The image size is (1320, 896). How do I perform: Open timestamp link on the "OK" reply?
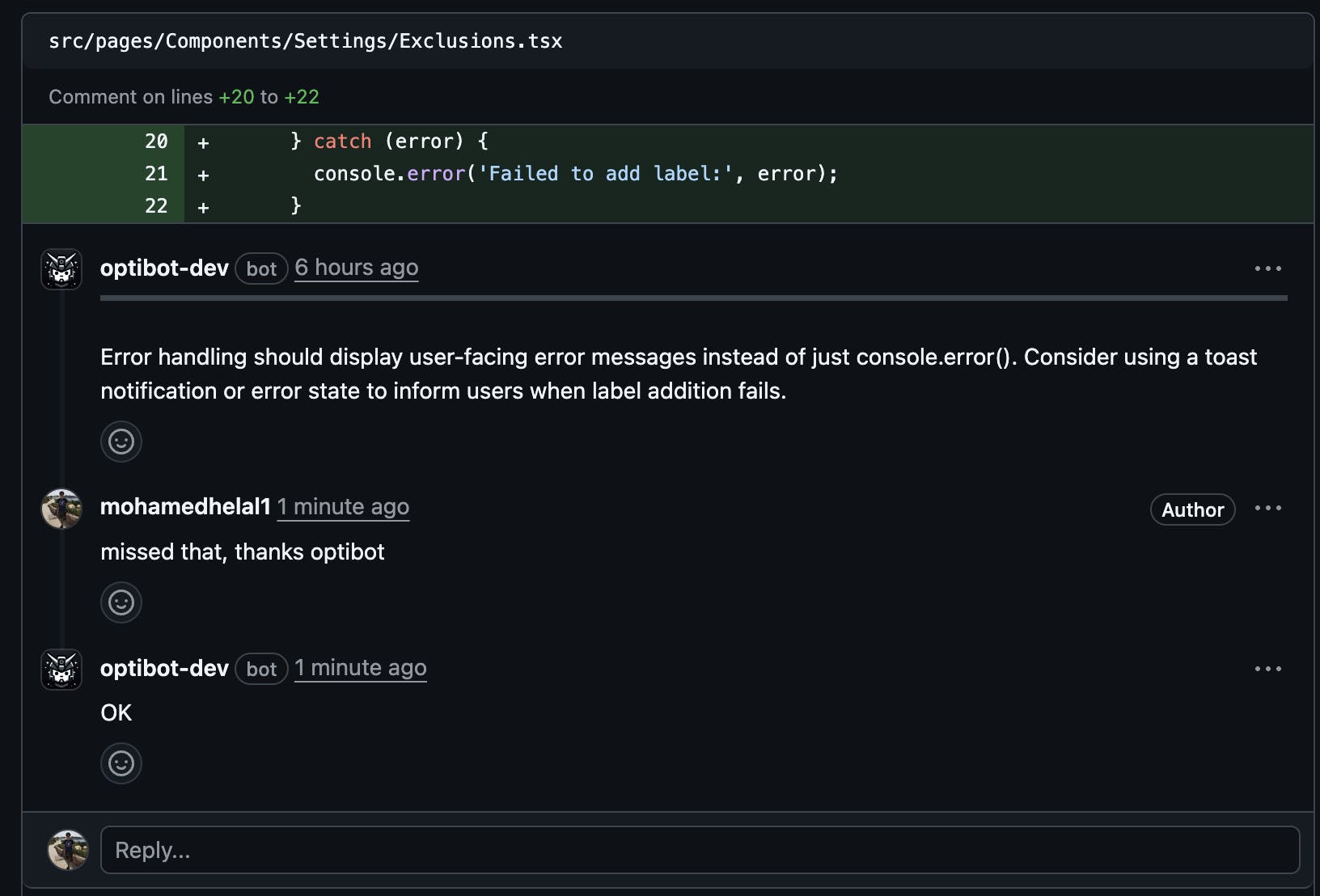coord(360,668)
